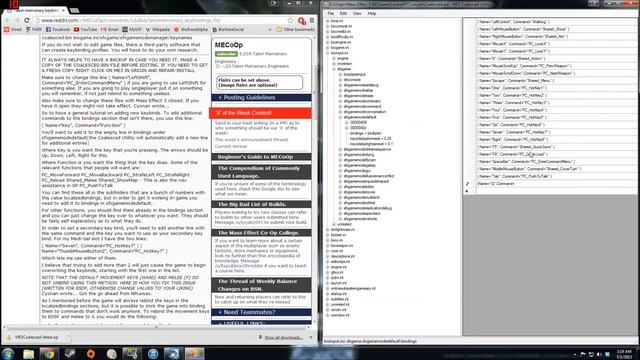This screenshot has height=360, width=640.
Task: Open the View menu in the Coalesced editor
Action: (357, 13)
